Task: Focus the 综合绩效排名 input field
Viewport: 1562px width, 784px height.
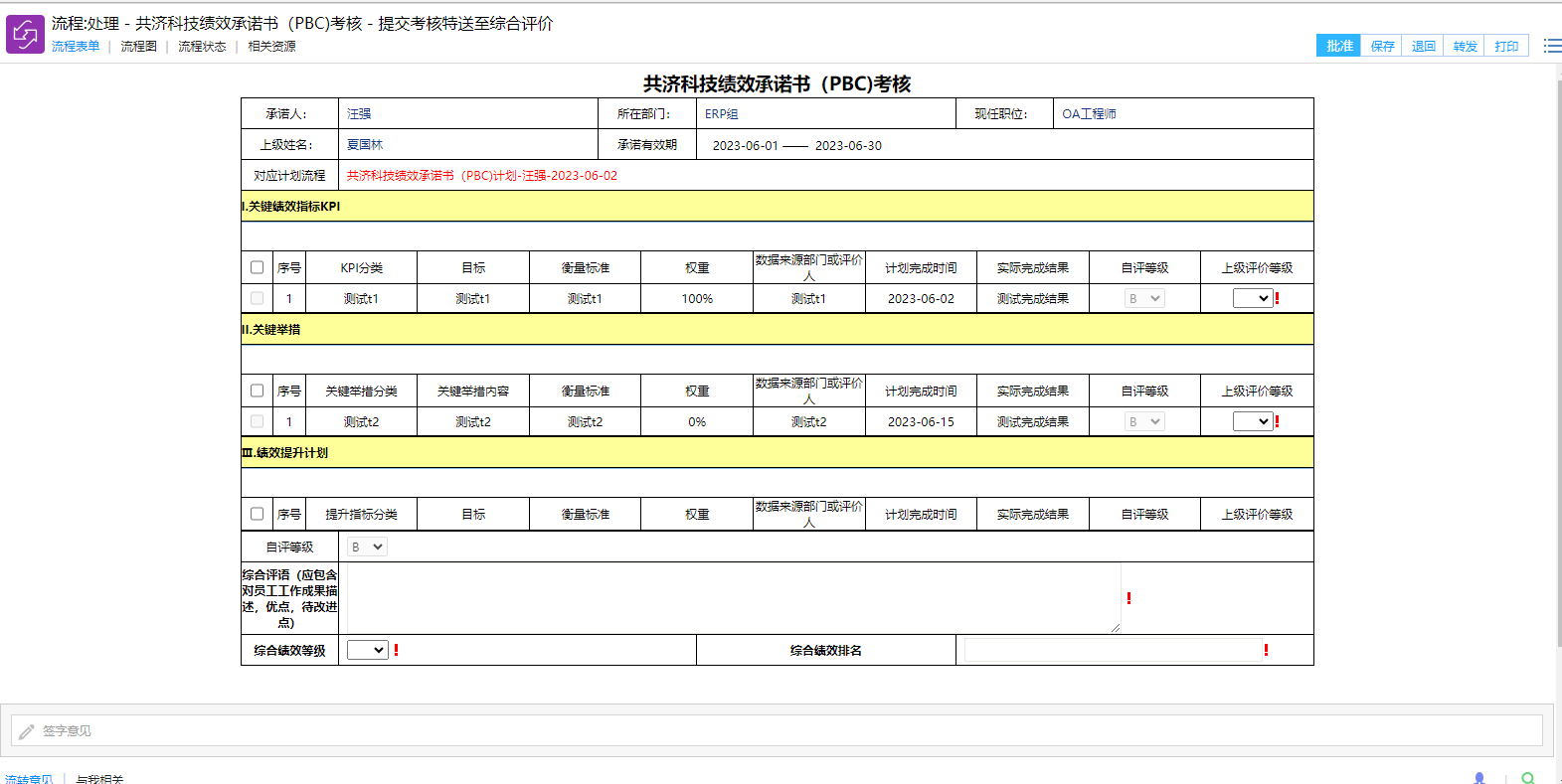Action: point(1111,650)
